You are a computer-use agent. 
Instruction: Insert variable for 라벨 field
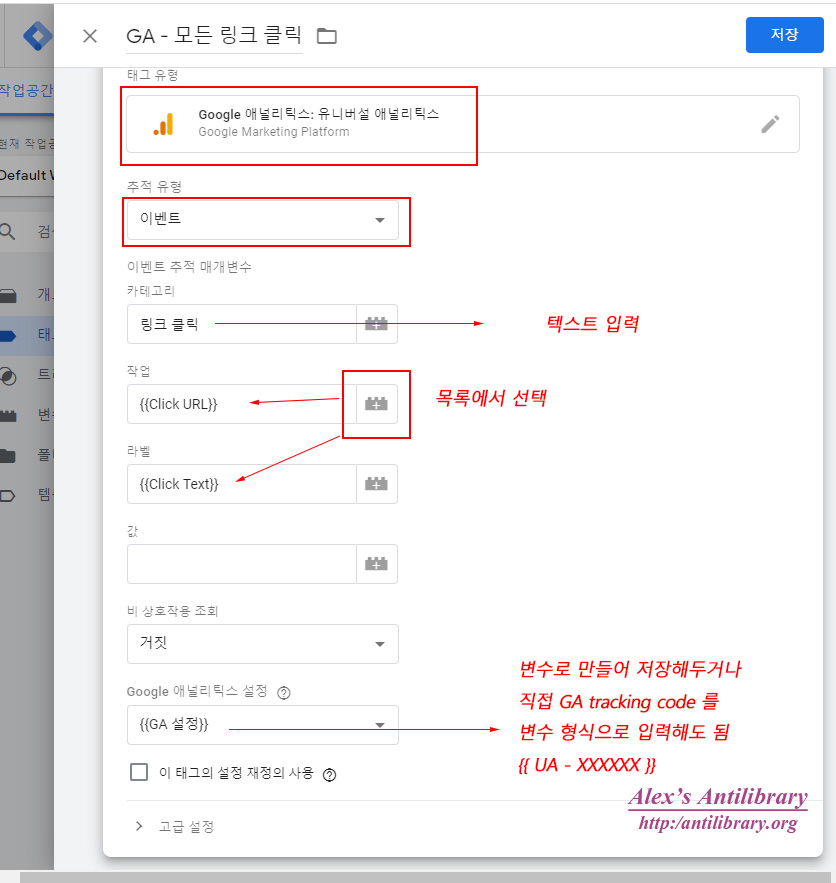(377, 484)
